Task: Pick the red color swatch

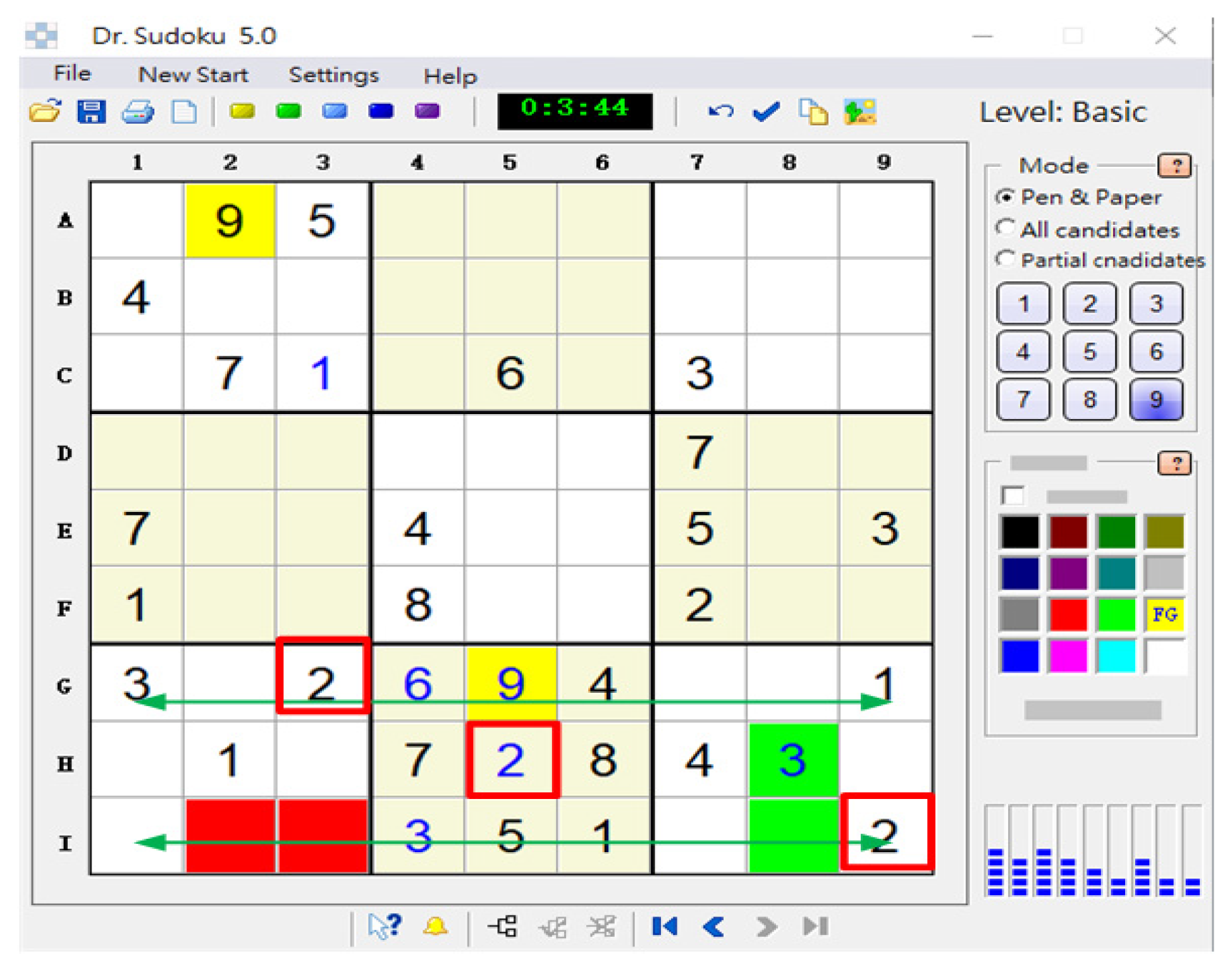Action: pyautogui.click(x=1068, y=614)
